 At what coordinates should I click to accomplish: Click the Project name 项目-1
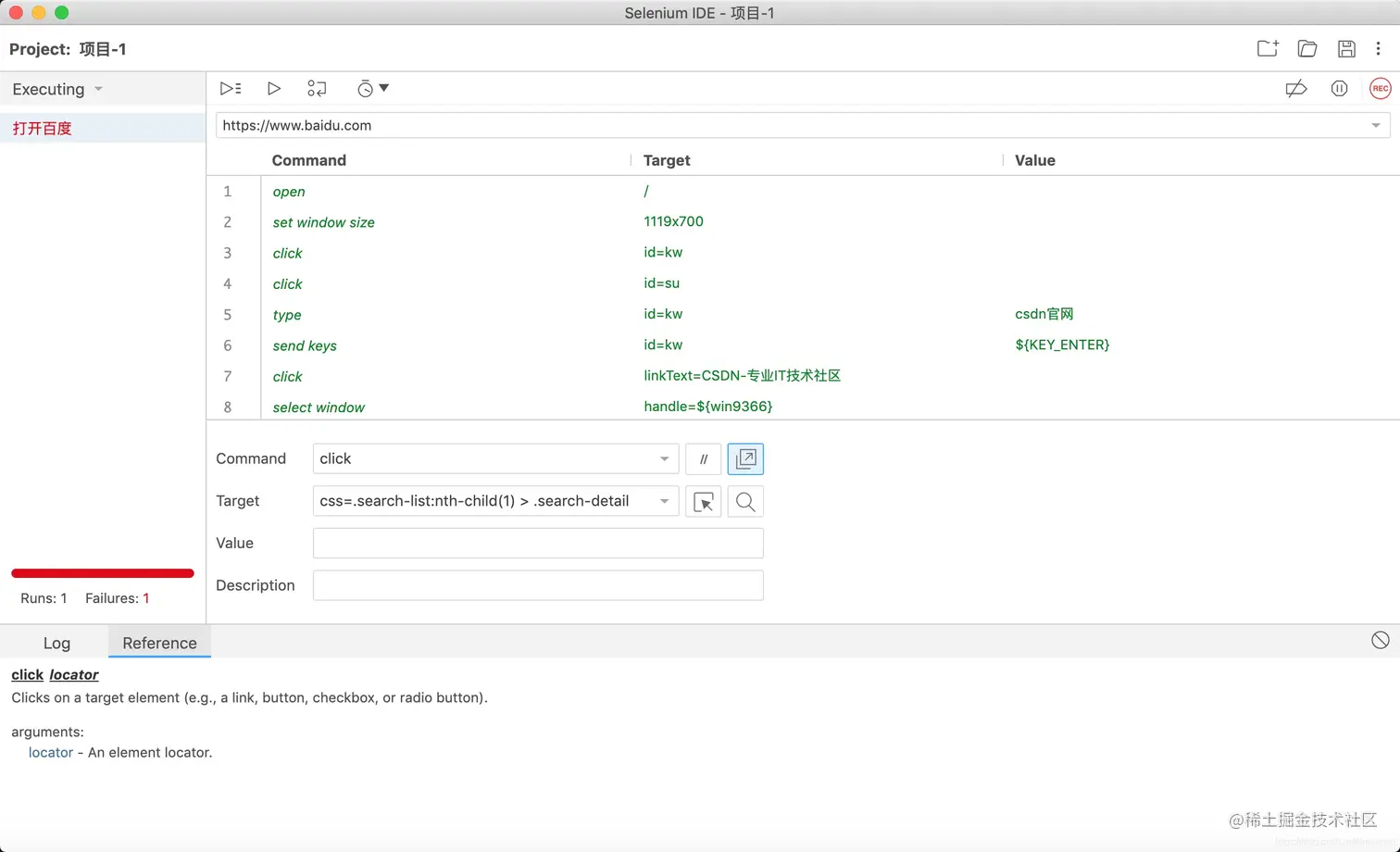click(x=103, y=49)
